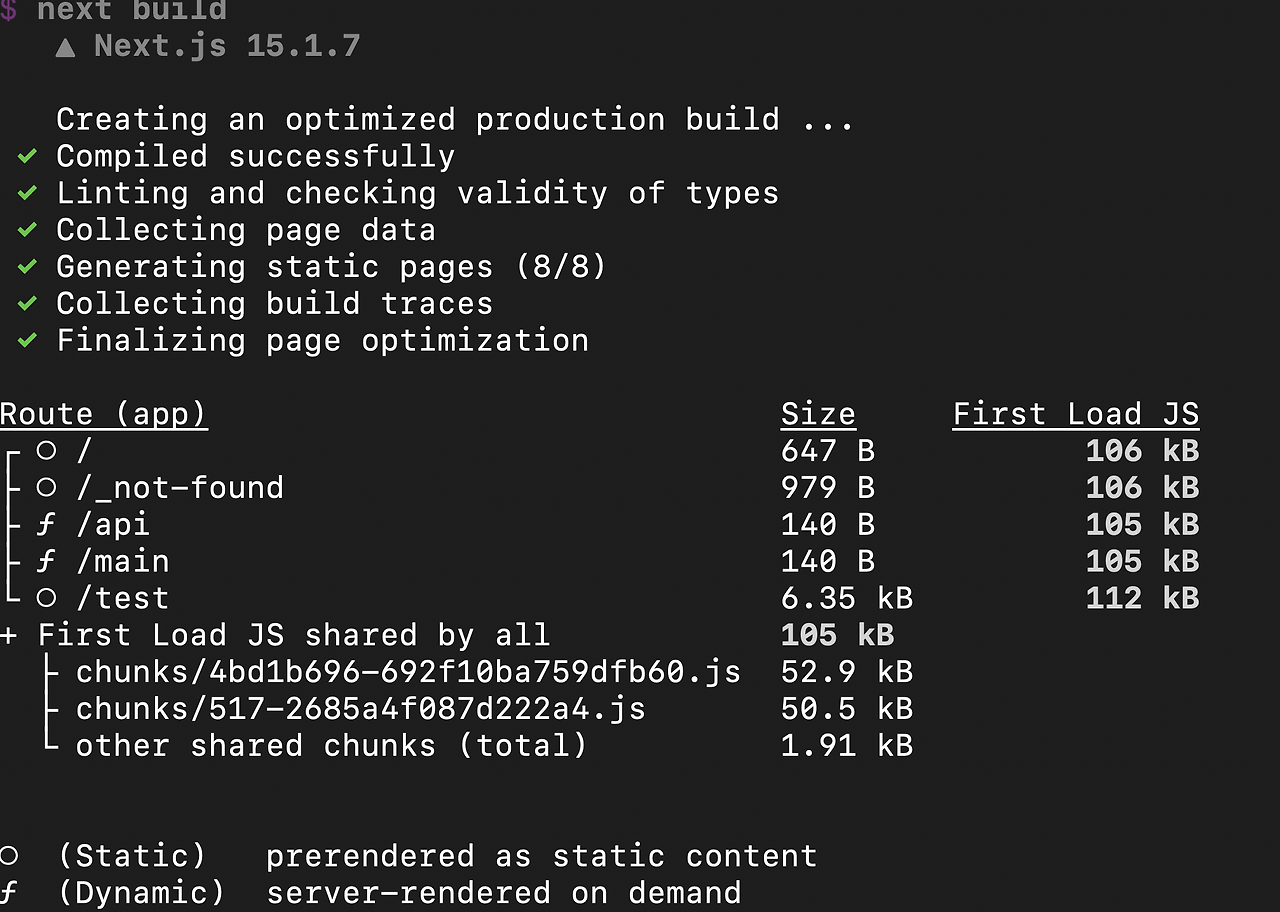The height and width of the screenshot is (912, 1280).
Task: Click the dynamic ƒ symbol beside /api
Action: [46, 525]
